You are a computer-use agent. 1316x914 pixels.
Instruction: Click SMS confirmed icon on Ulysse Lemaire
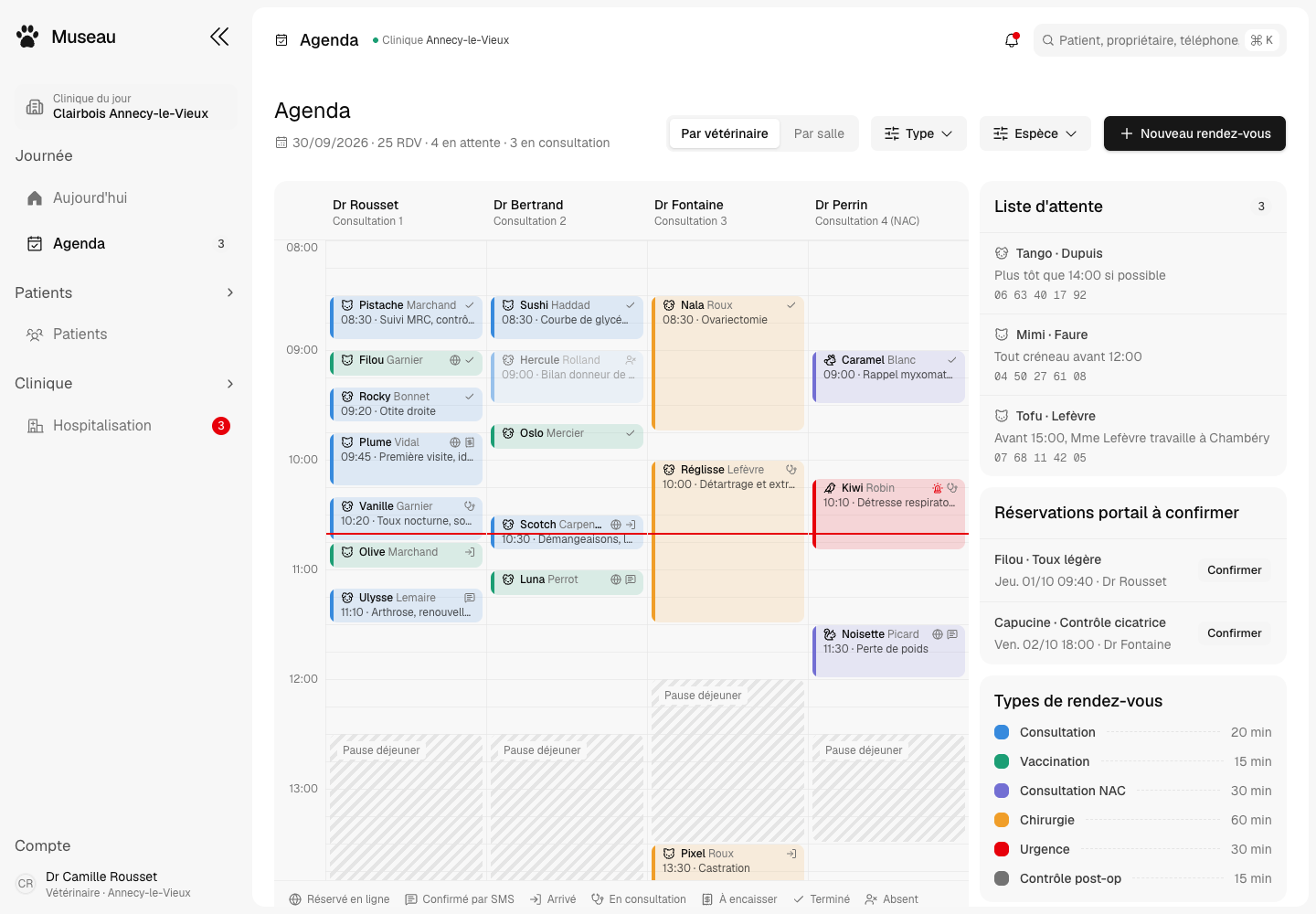pyautogui.click(x=470, y=598)
